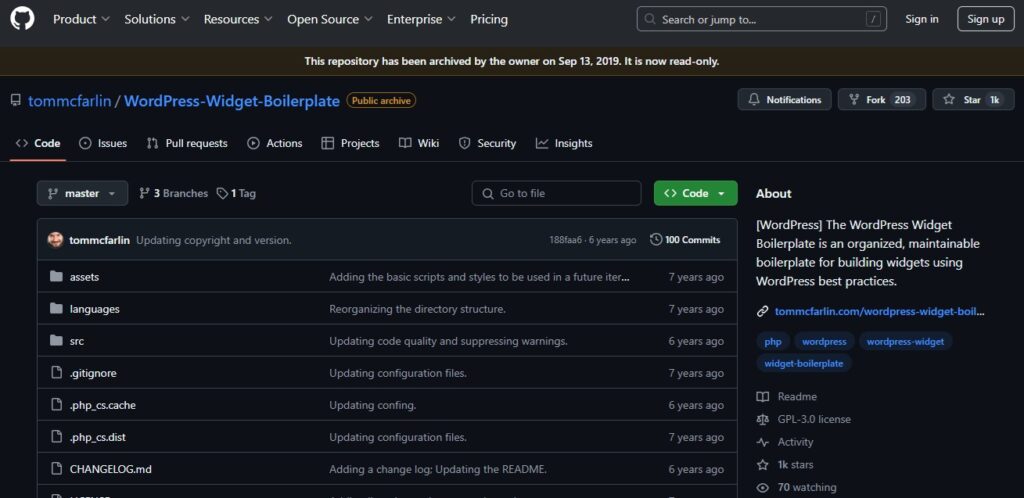Open the Insights tab
1024x498 pixels.
(x=564, y=143)
